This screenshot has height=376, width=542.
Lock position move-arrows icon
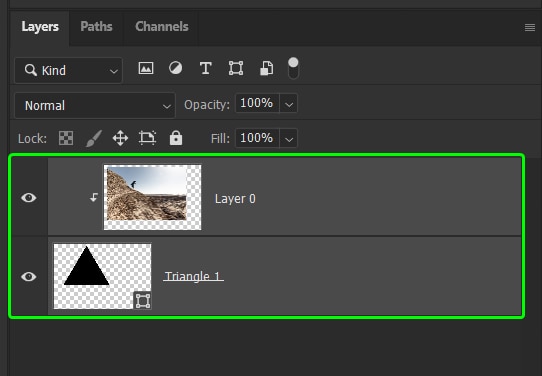[120, 138]
